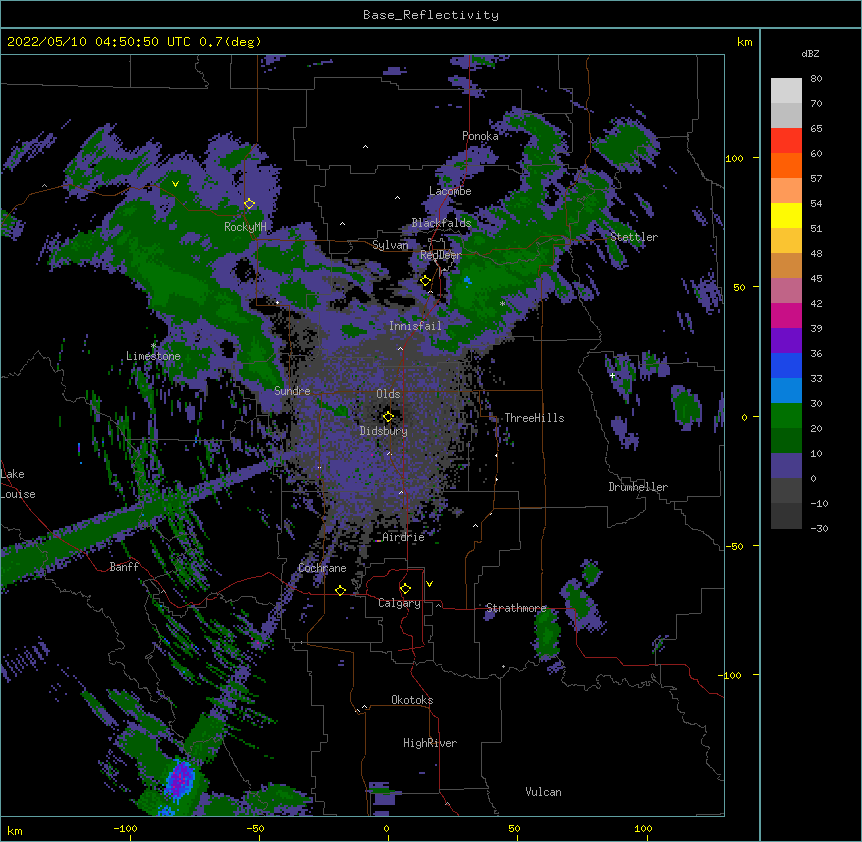Click the strong purple-blue echo near bottom left
The image size is (862, 842).
(180, 779)
